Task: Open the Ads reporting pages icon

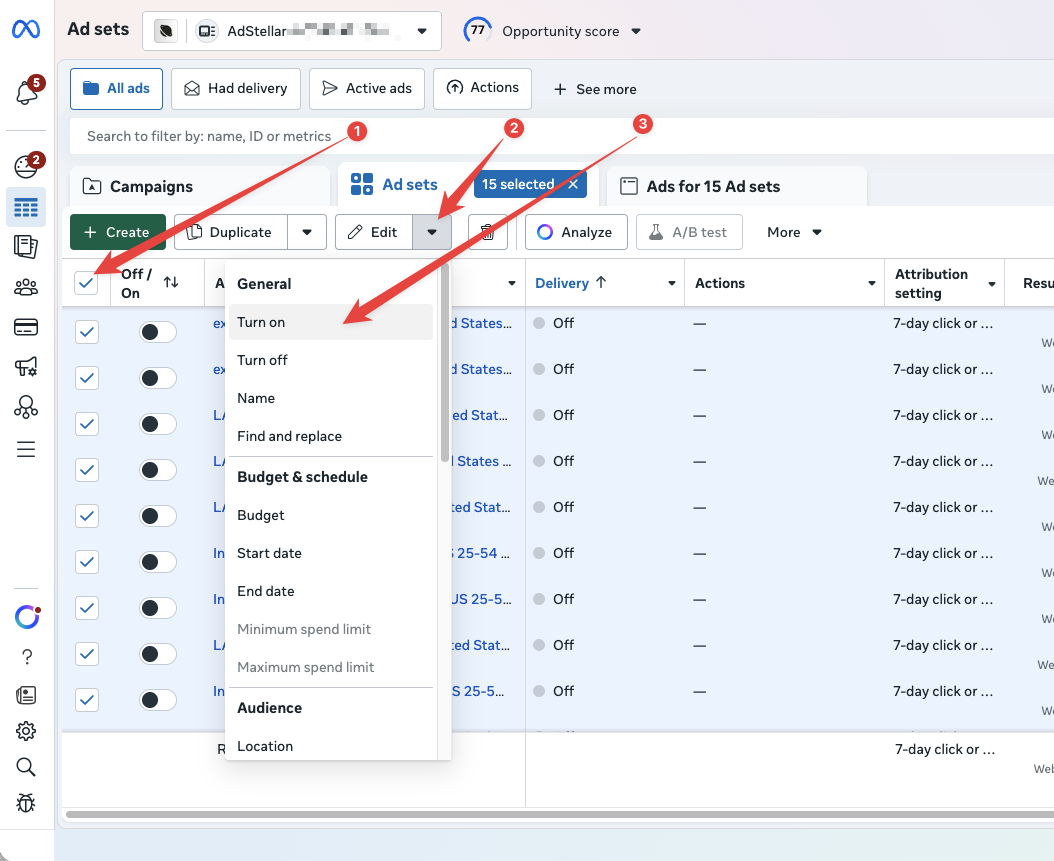Action: [26, 247]
